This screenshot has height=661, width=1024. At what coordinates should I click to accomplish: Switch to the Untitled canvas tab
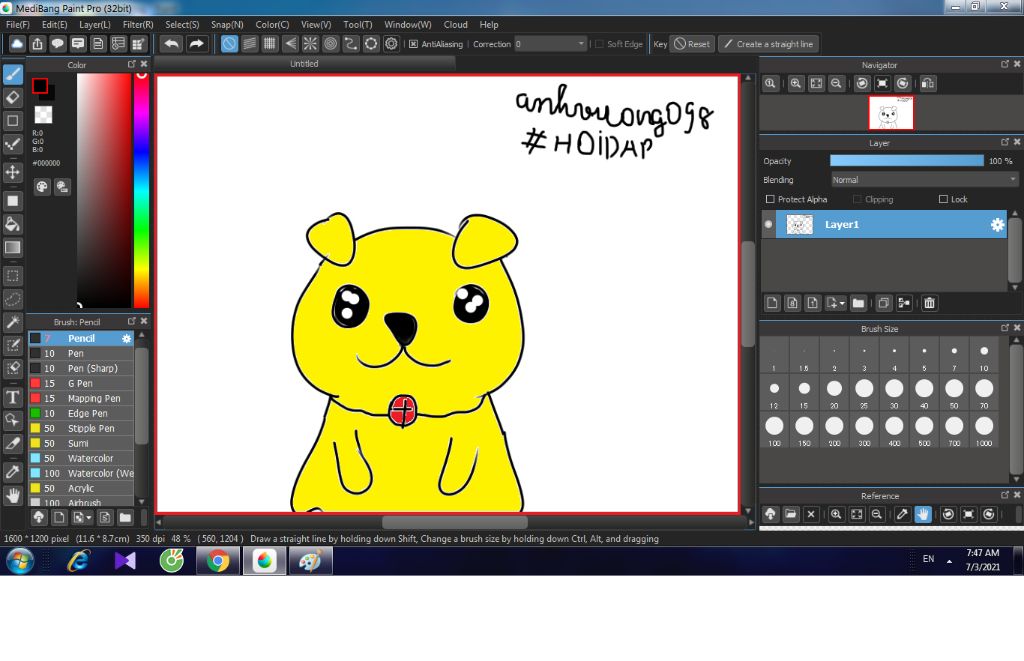click(x=304, y=64)
